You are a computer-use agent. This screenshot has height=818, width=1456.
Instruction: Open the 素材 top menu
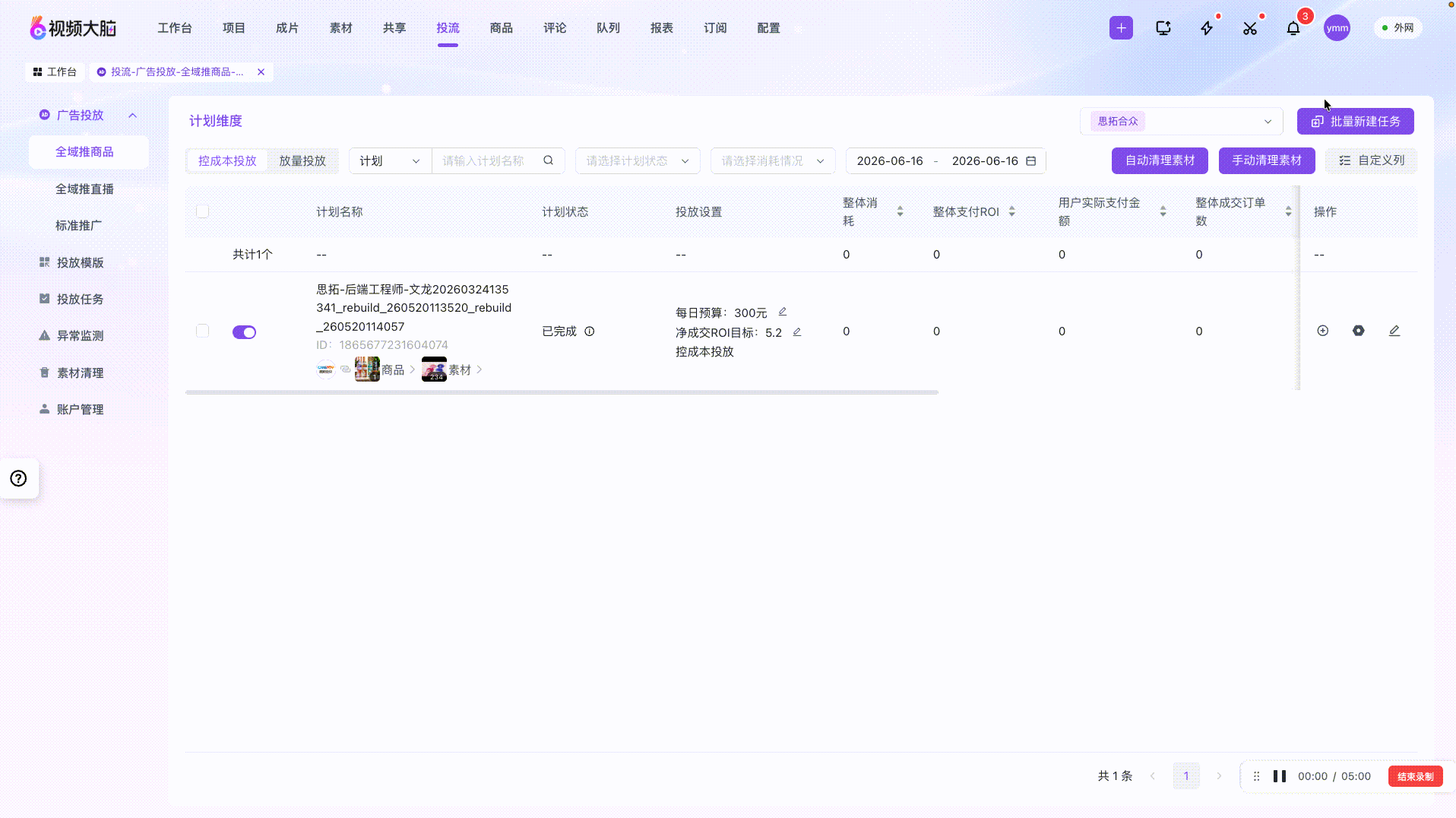tap(340, 28)
